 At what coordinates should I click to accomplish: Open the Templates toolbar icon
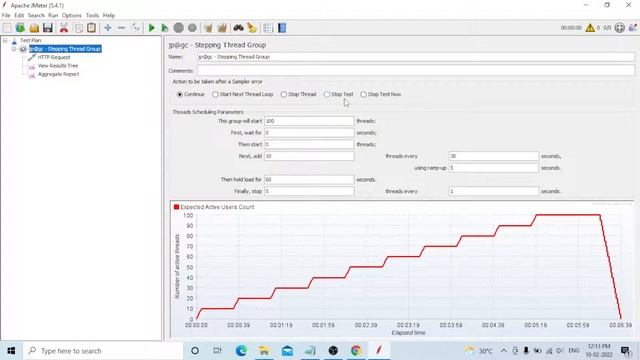pos(20,28)
